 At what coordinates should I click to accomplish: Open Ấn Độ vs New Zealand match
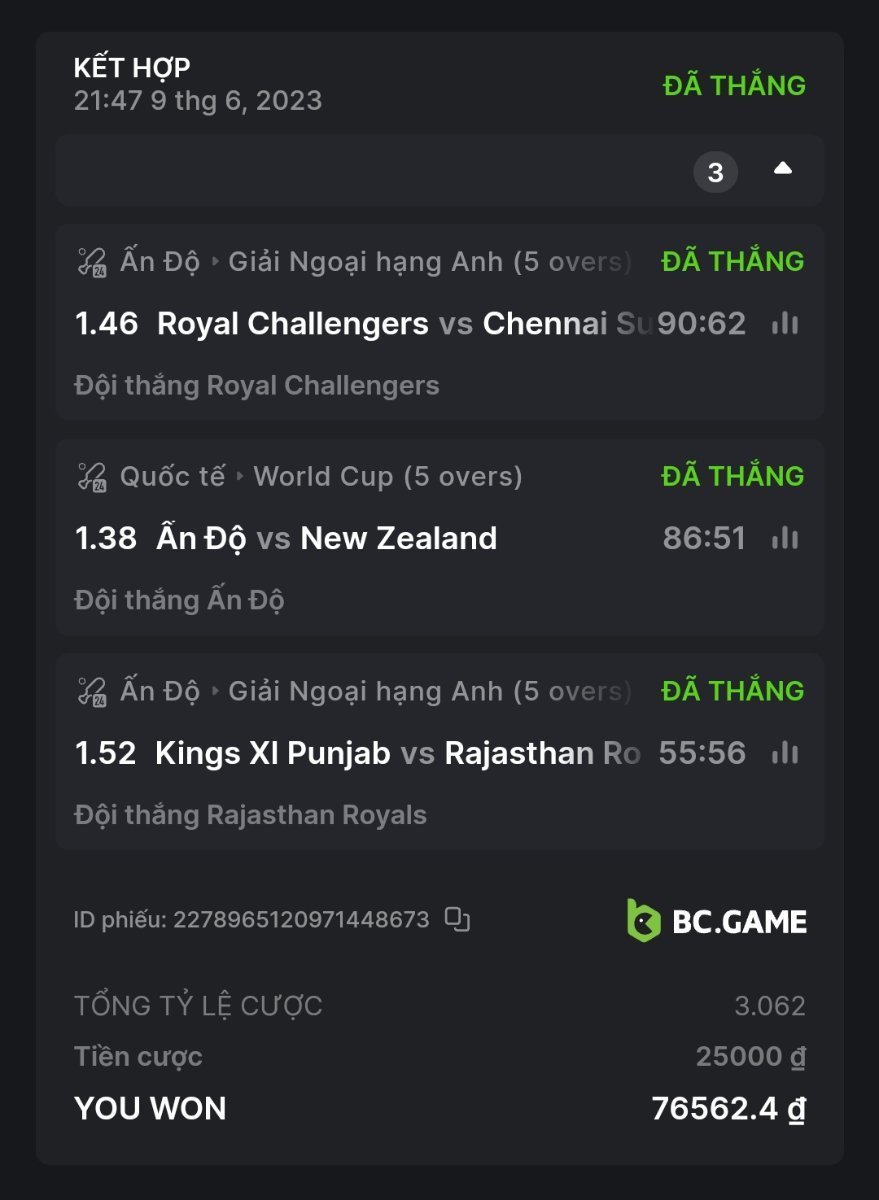pyautogui.click(x=327, y=538)
